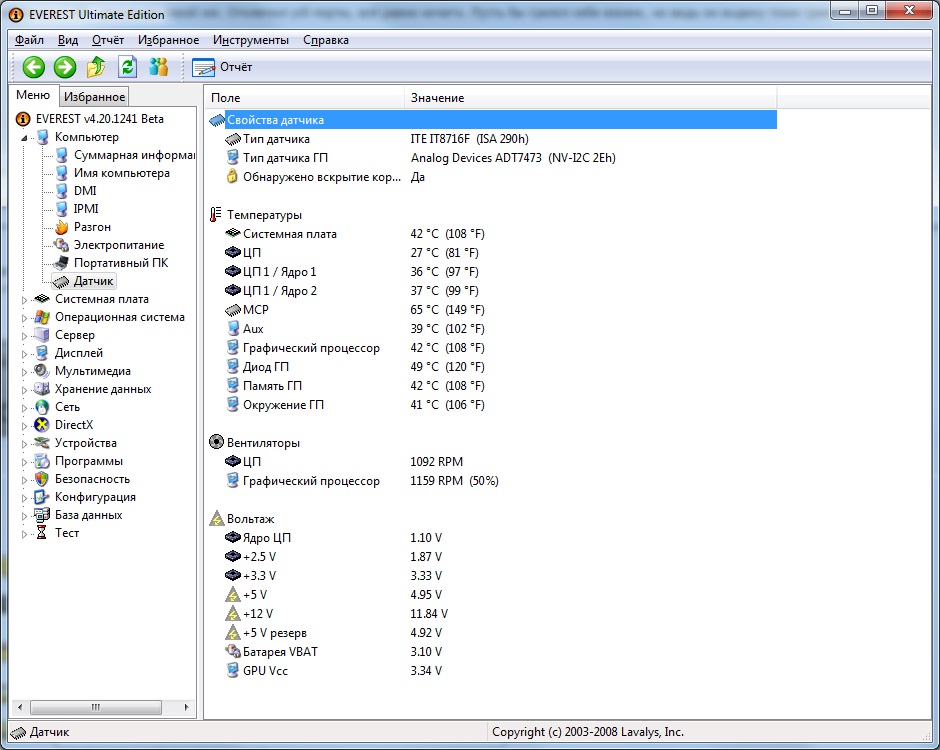This screenshot has width=940, height=750.
Task: Go up one level with the folder-arrow icon
Action: (96, 67)
